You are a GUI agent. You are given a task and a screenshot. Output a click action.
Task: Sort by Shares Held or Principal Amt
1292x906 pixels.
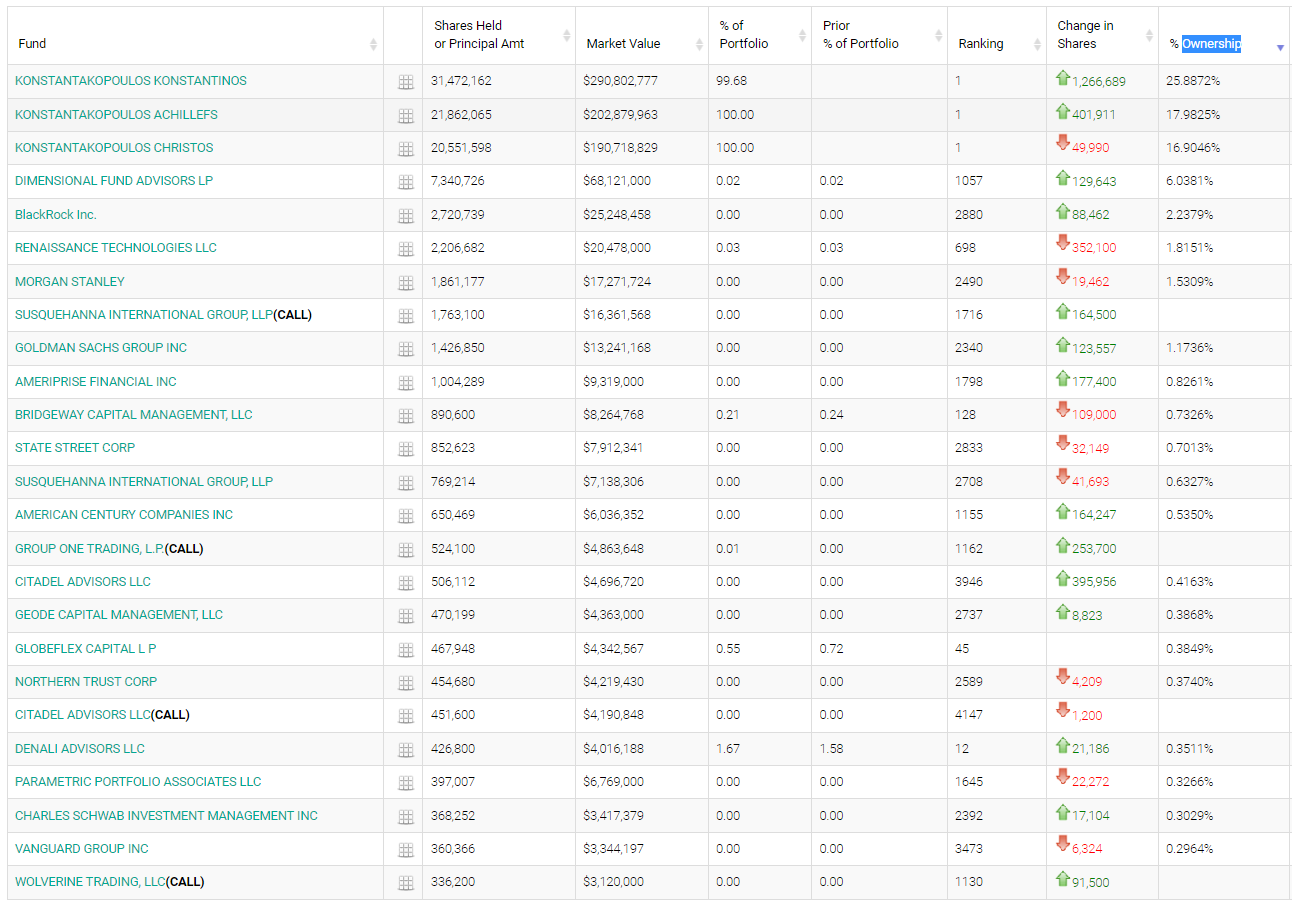pyautogui.click(x=567, y=35)
